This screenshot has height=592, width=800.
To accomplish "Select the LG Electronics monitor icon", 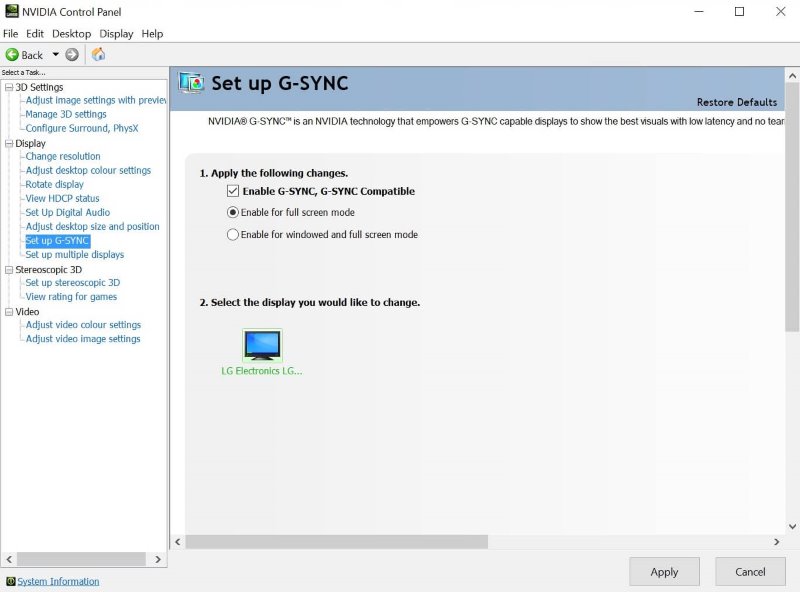I will tap(262, 346).
